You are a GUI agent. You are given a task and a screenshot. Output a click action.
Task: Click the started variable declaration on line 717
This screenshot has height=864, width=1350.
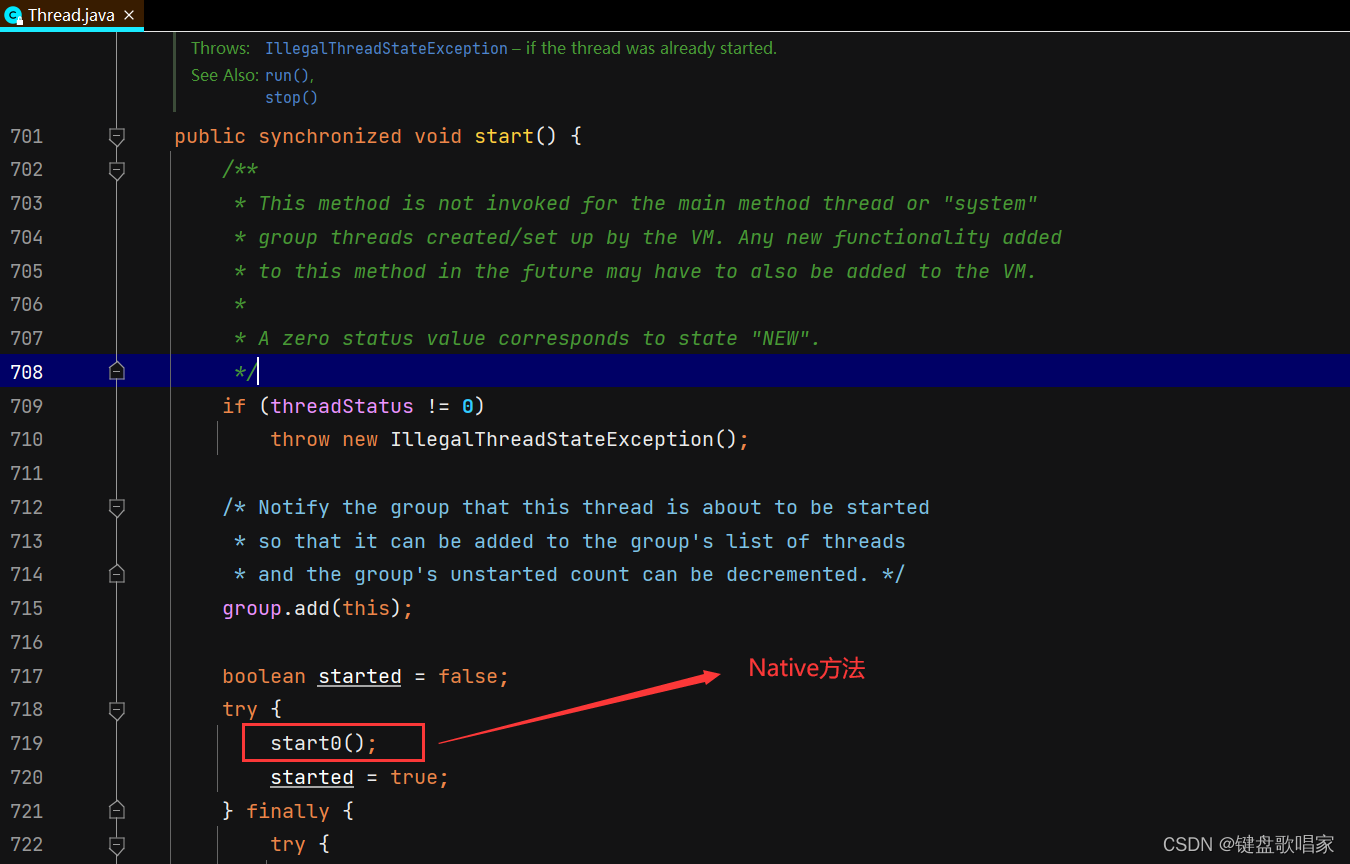click(359, 676)
